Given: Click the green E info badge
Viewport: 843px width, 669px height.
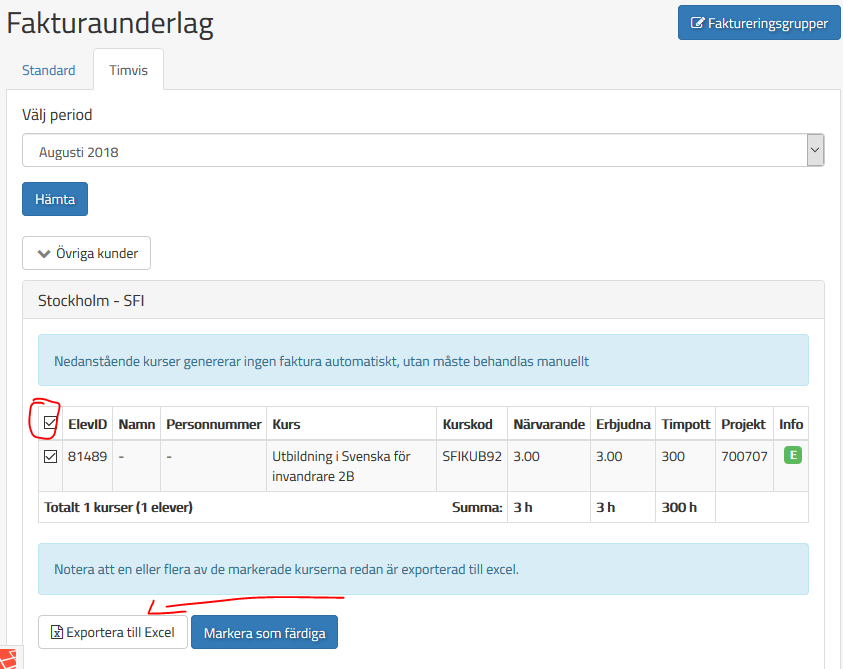Looking at the screenshot, I should [792, 456].
